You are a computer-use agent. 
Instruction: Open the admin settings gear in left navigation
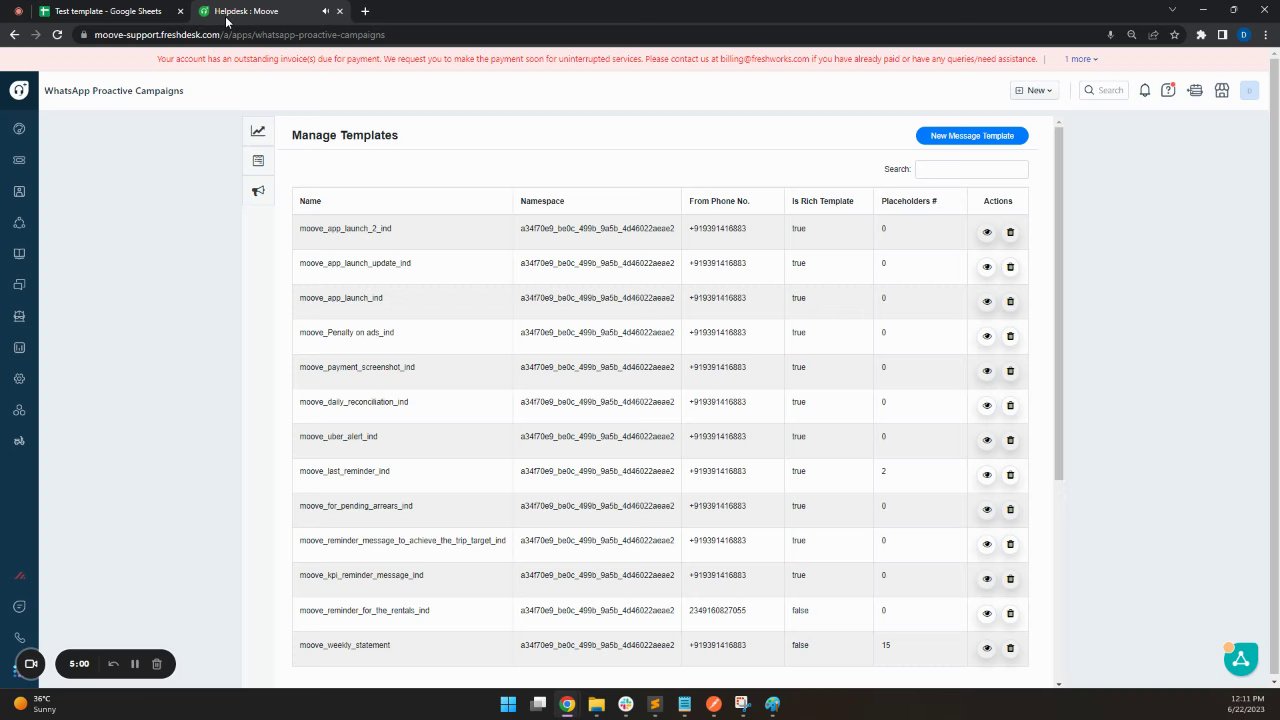(19, 379)
